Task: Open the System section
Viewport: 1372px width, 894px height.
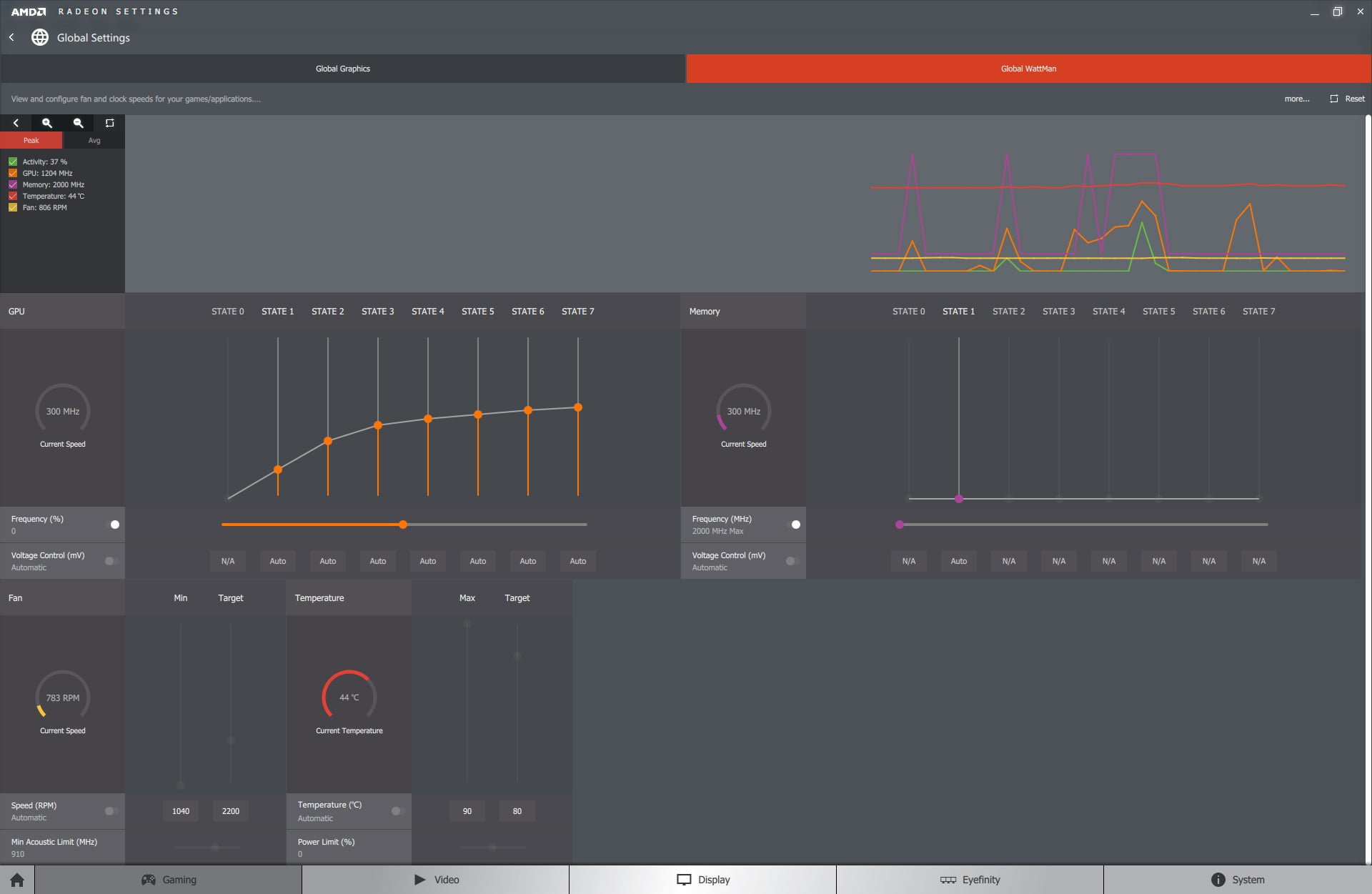Action: pos(1238,880)
